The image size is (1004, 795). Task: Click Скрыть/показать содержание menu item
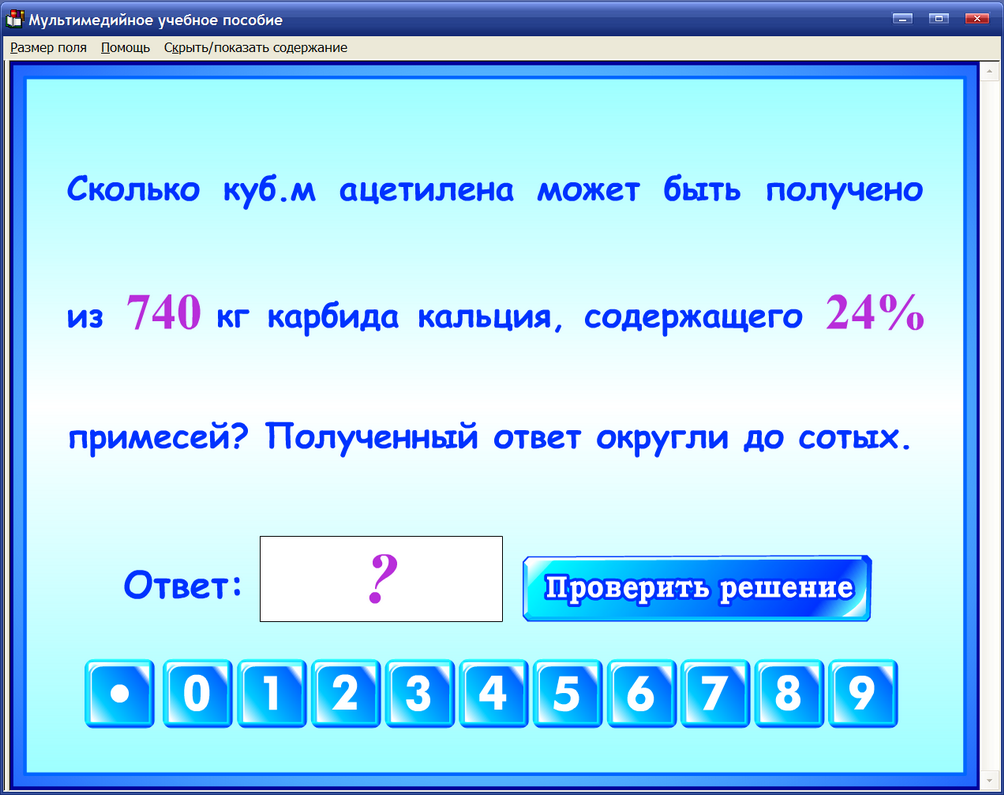click(x=254, y=46)
